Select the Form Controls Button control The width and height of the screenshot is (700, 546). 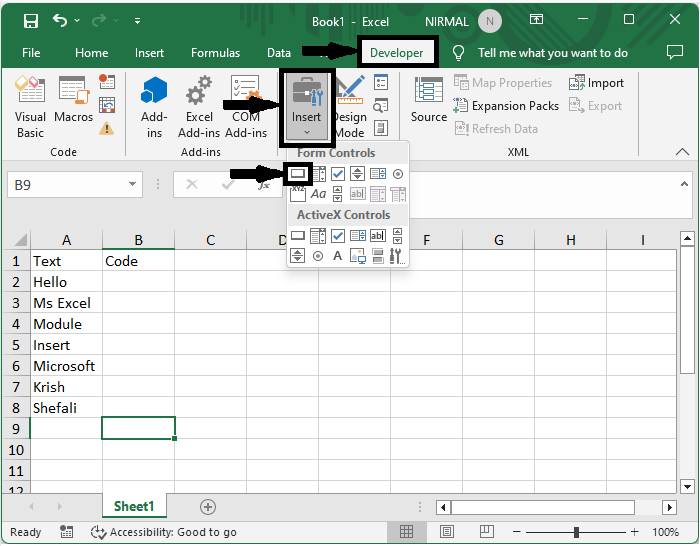tap(298, 174)
